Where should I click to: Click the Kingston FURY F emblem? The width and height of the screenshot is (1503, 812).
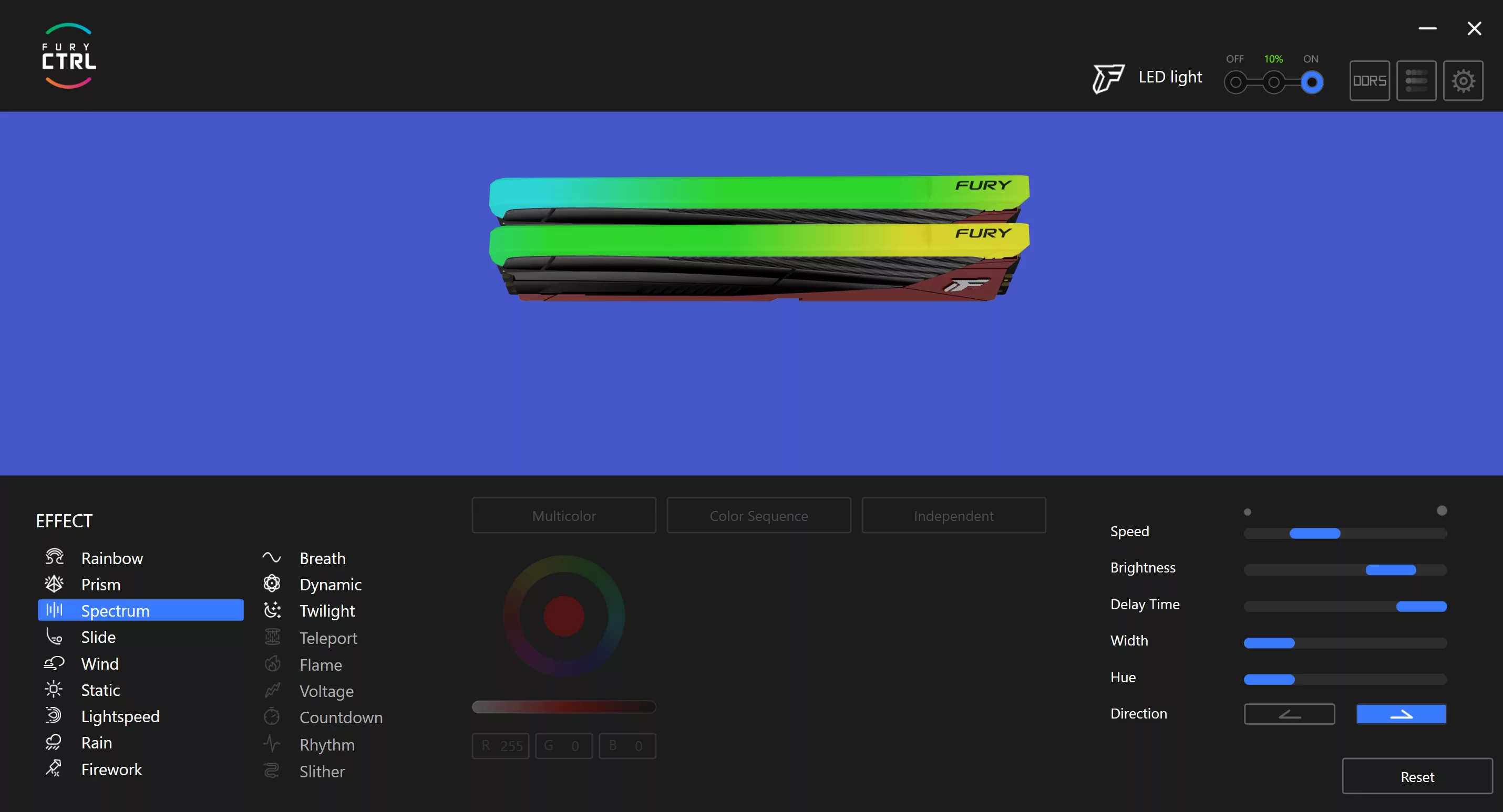point(1108,78)
